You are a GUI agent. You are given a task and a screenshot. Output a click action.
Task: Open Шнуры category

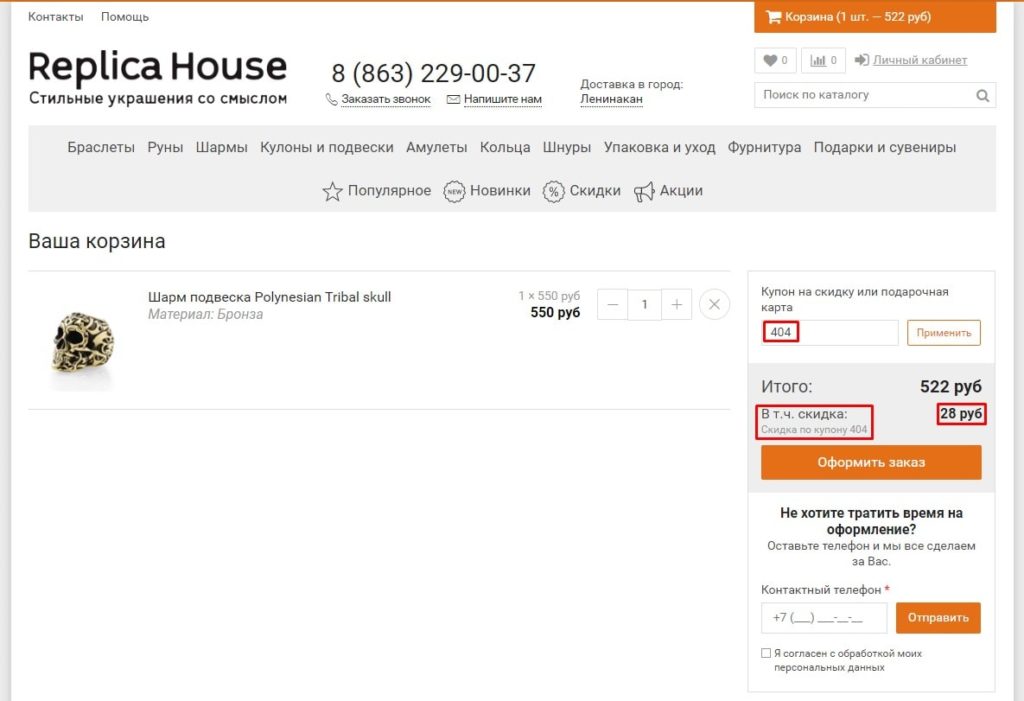coord(566,148)
